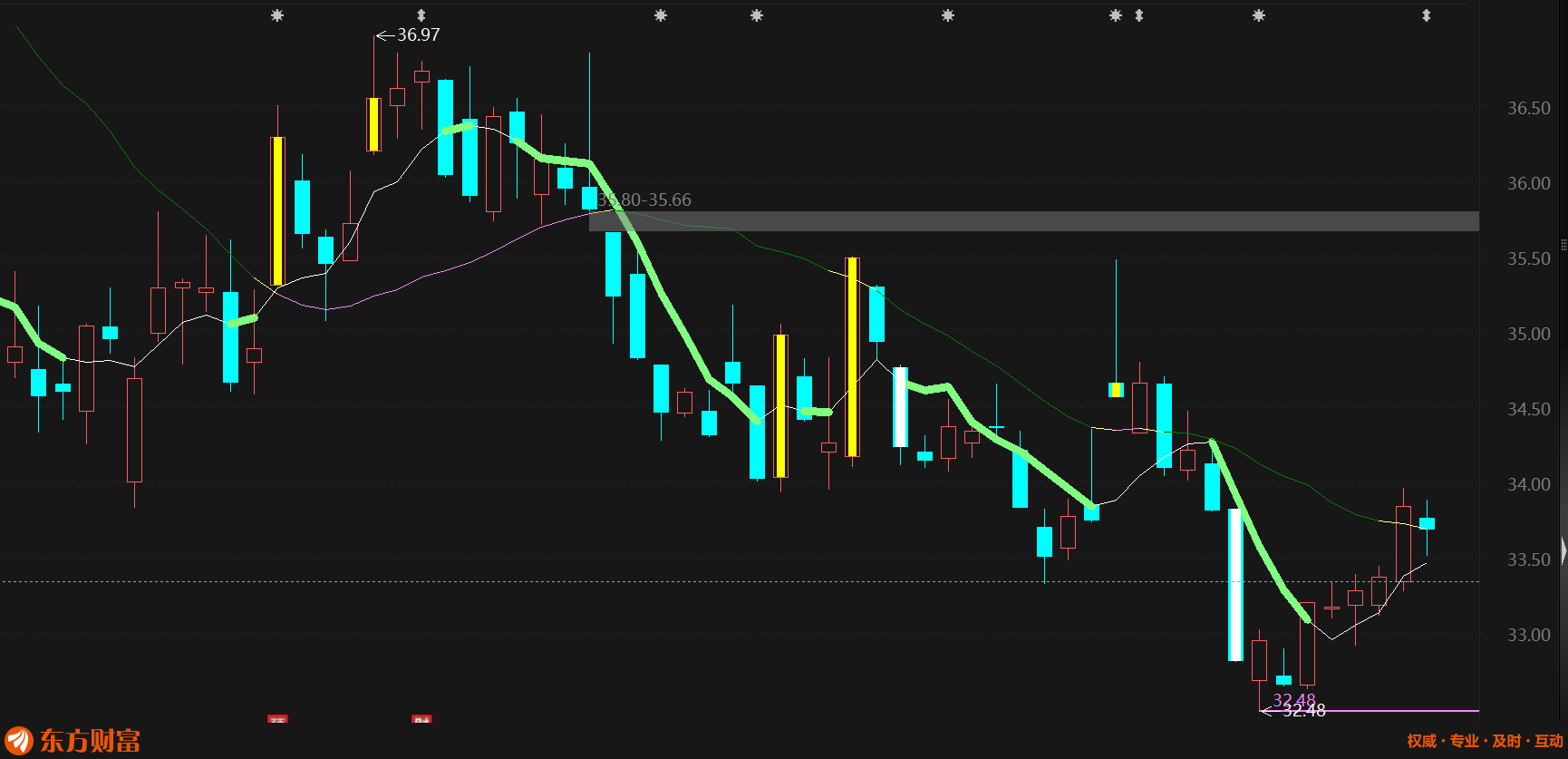Click the 35.00 axis price label
The image size is (1568, 759).
[1529, 334]
